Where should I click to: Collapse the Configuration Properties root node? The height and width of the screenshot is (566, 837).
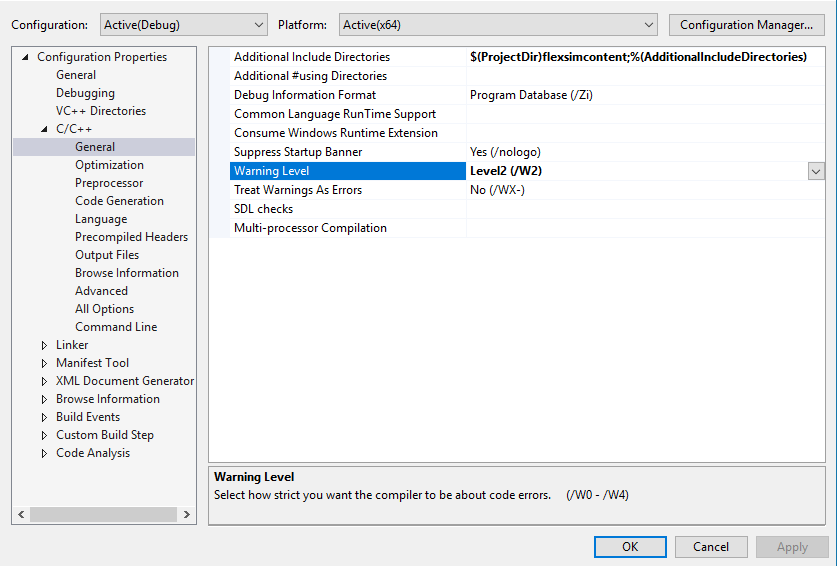(x=26, y=57)
